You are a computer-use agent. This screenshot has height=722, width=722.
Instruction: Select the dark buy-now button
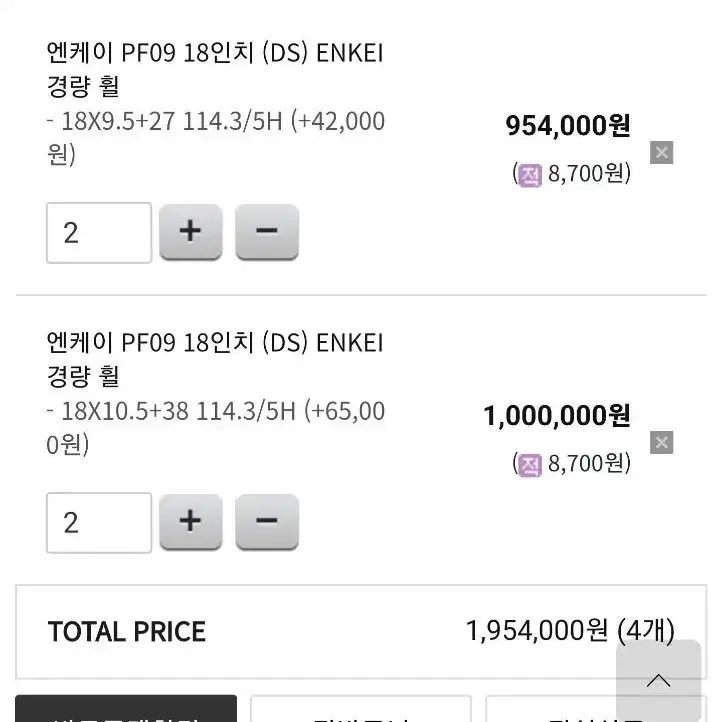point(126,709)
